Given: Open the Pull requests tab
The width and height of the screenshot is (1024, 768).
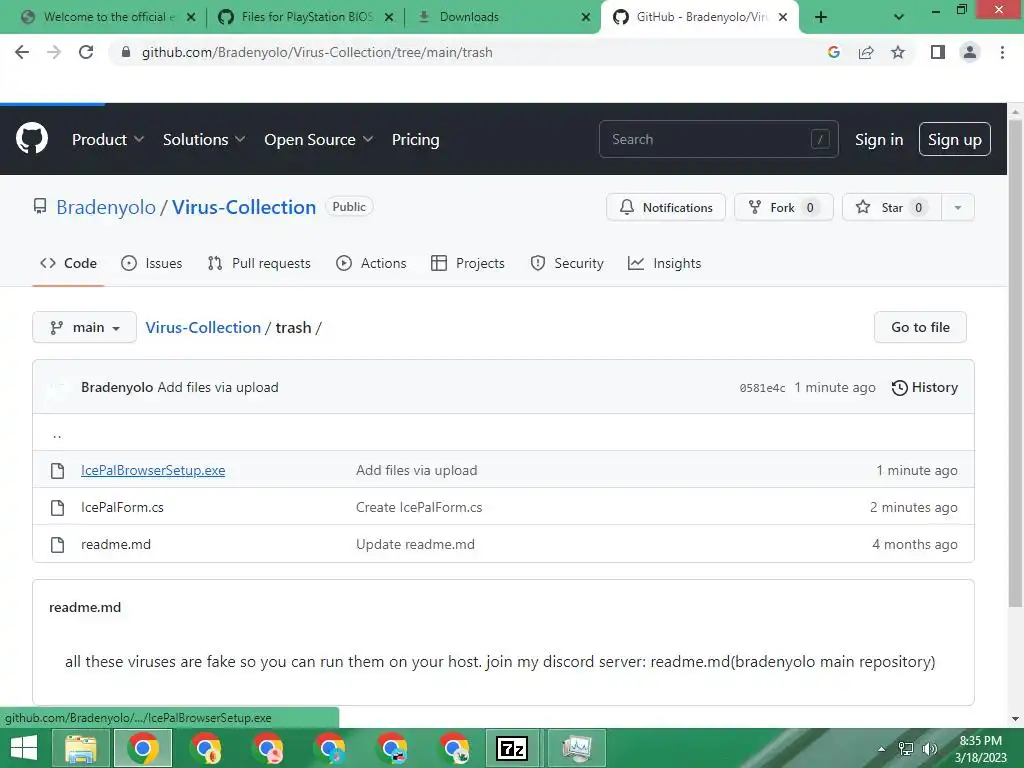Looking at the screenshot, I should [259, 263].
